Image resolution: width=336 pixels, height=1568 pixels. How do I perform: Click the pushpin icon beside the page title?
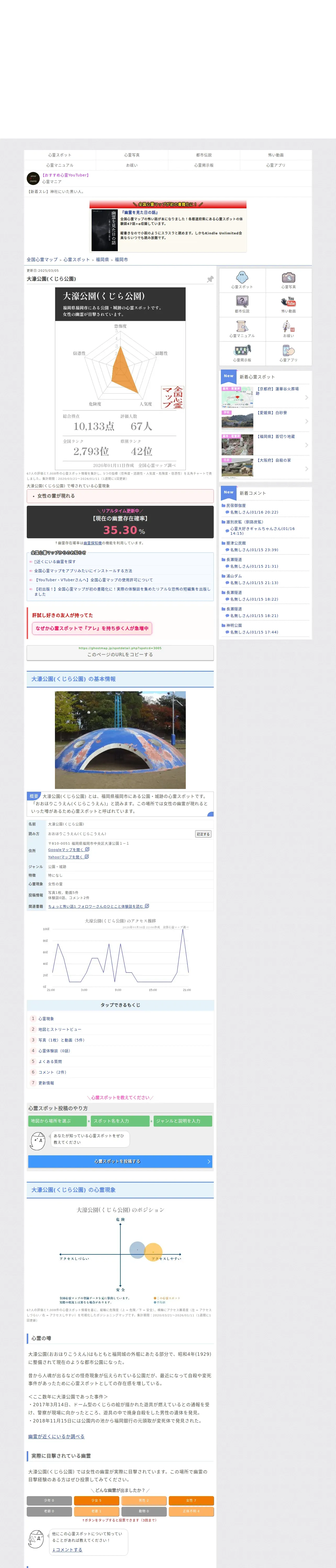(x=210, y=279)
